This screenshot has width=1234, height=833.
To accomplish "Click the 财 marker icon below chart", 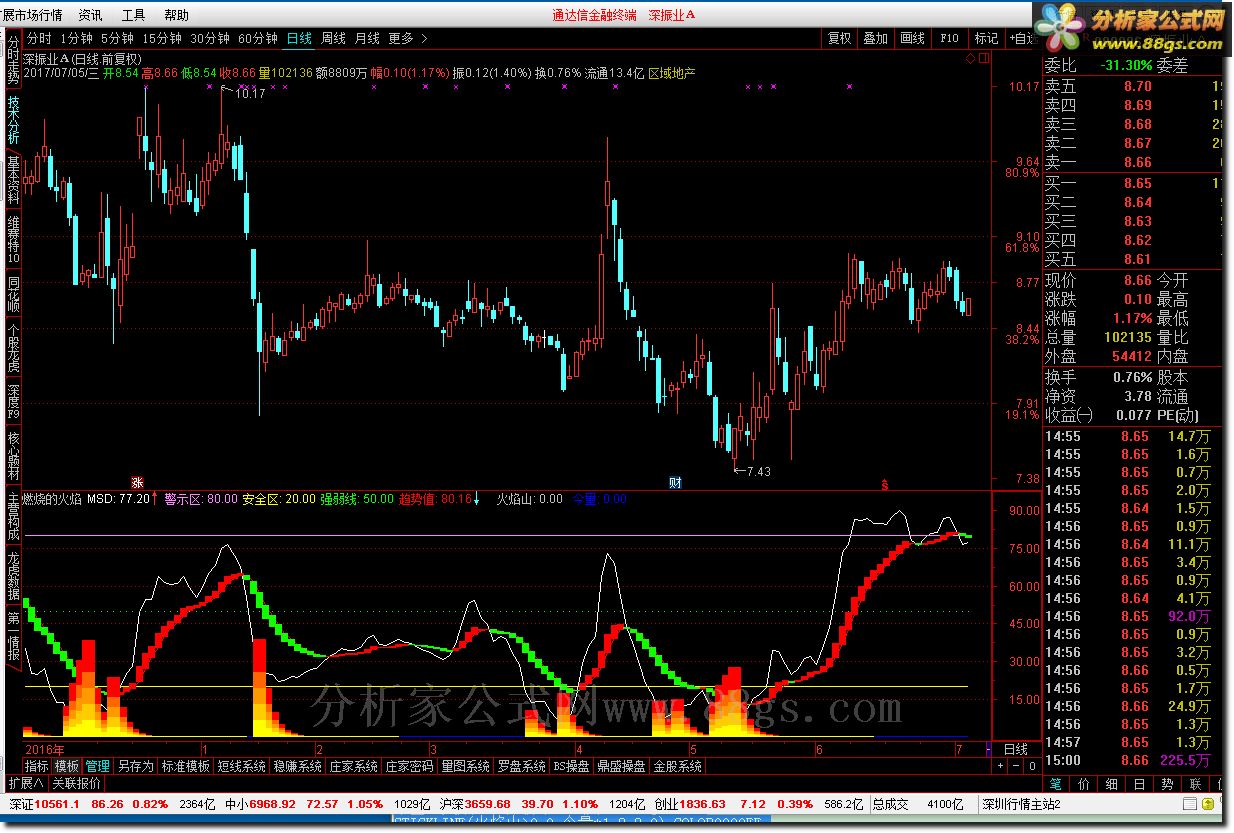I will tap(675, 483).
